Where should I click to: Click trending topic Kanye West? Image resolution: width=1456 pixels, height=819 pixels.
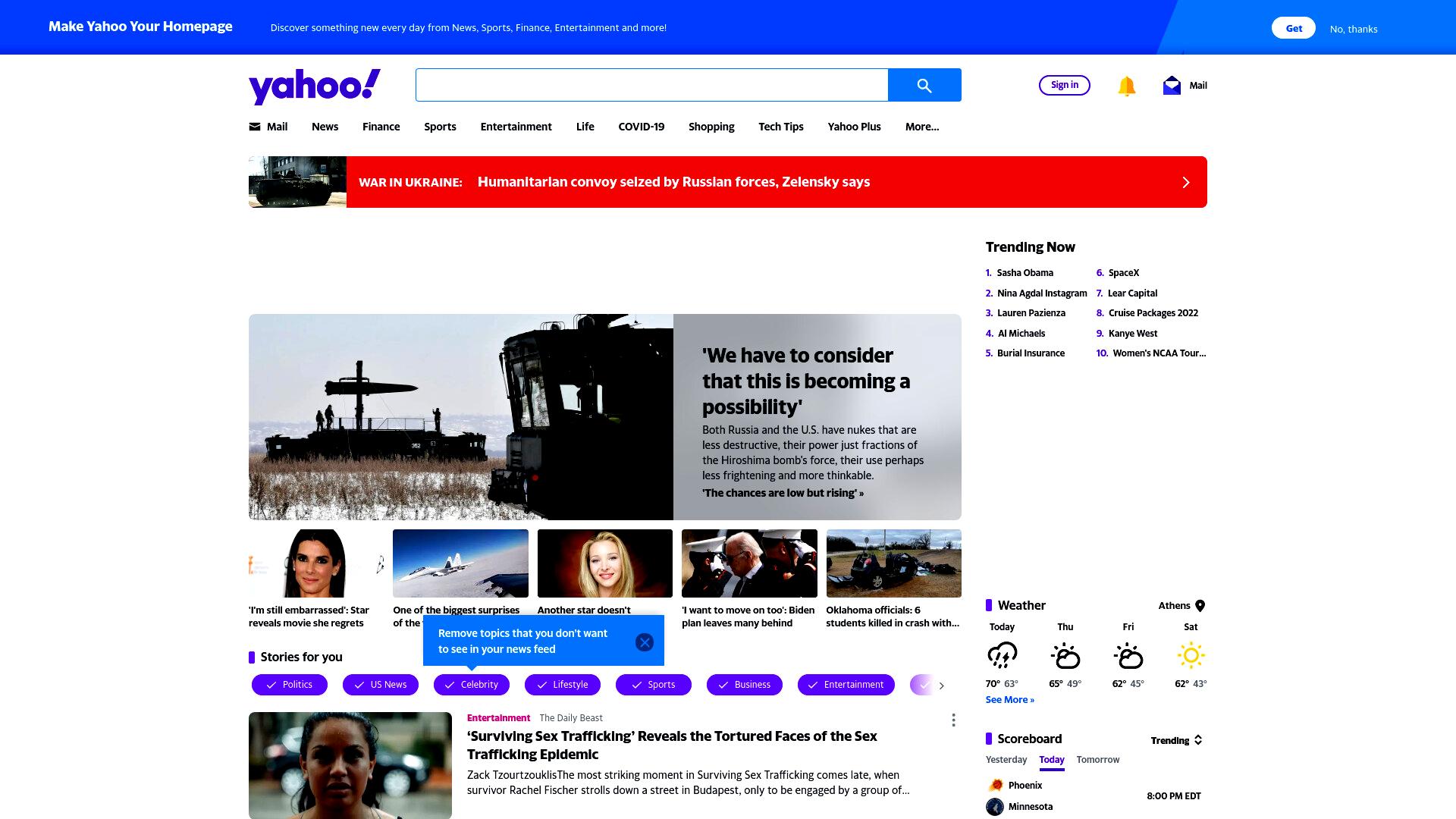[x=1133, y=334]
